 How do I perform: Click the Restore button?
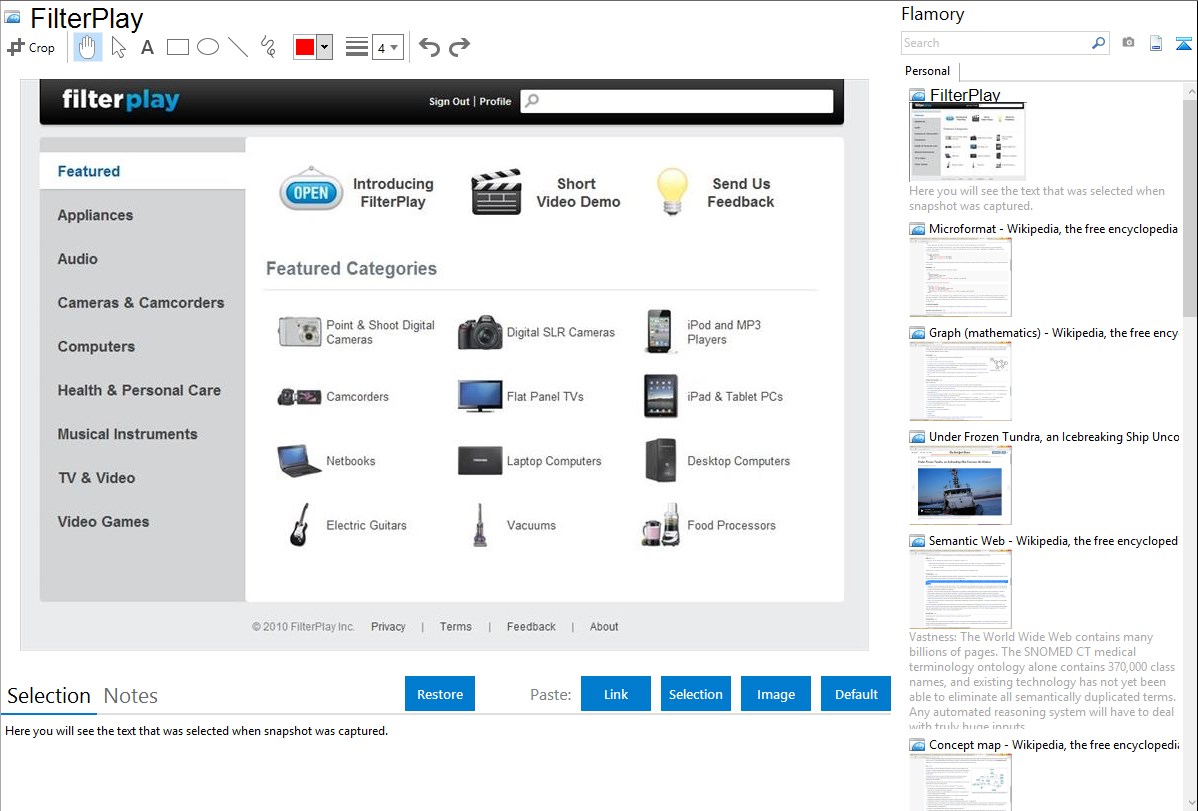[440, 694]
